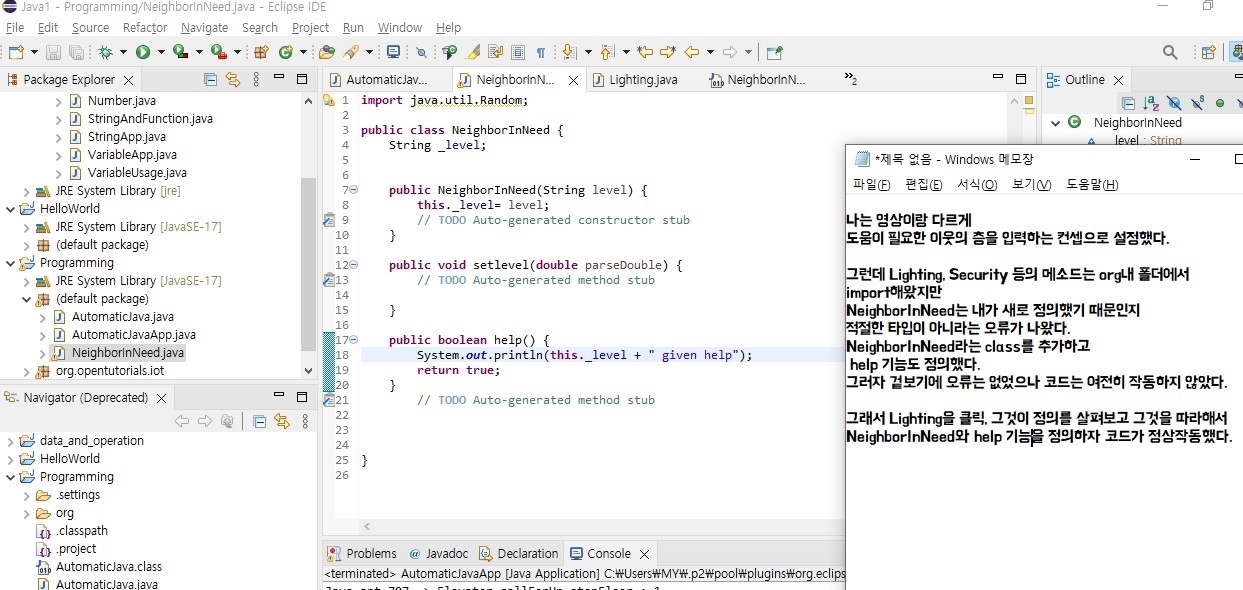Expand data_and_operation in Navigator
This screenshot has width=1243, height=590.
click(x=10, y=441)
